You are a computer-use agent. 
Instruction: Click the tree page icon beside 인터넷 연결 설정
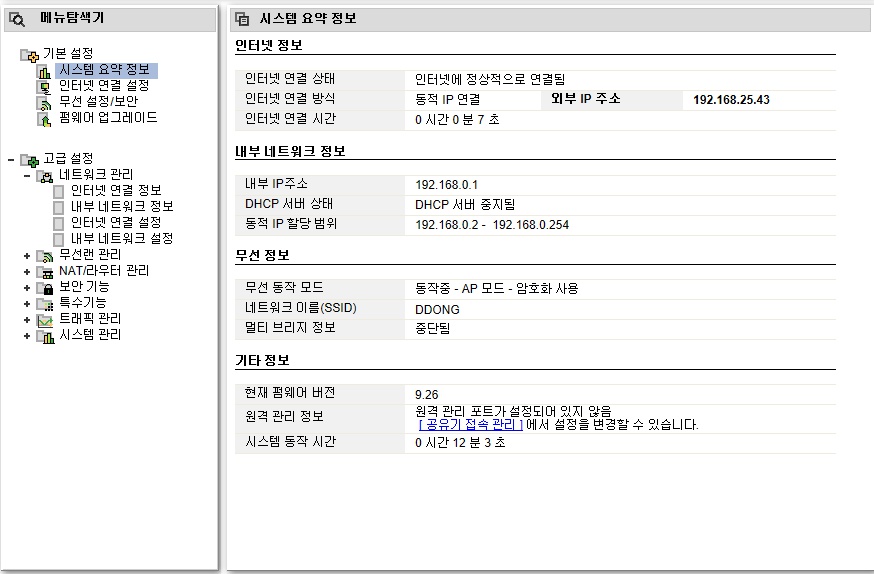[x=59, y=224]
